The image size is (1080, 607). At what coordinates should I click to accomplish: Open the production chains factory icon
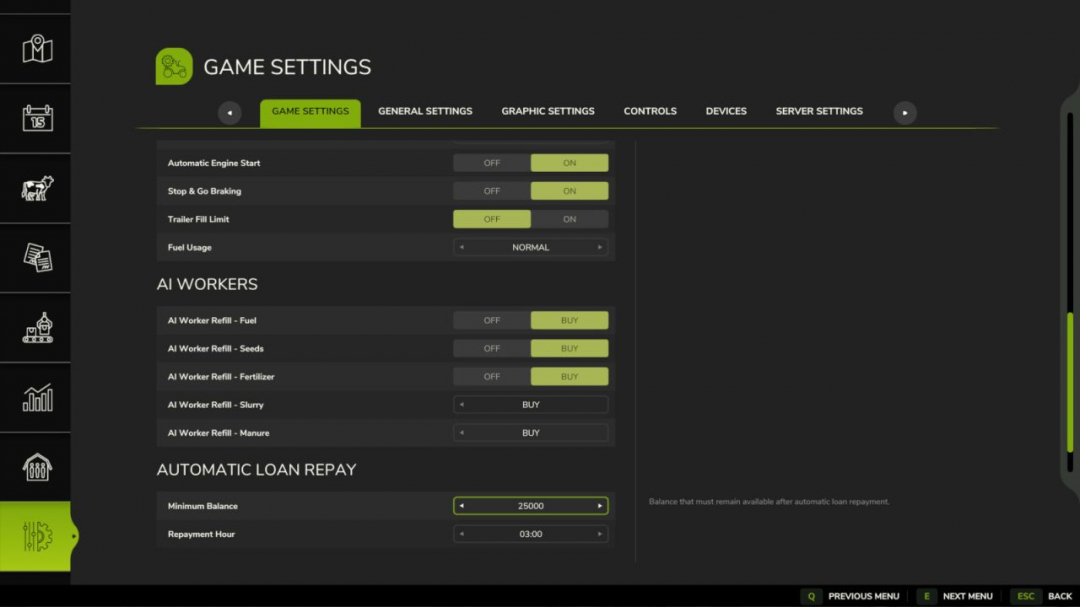pyautogui.click(x=37, y=327)
